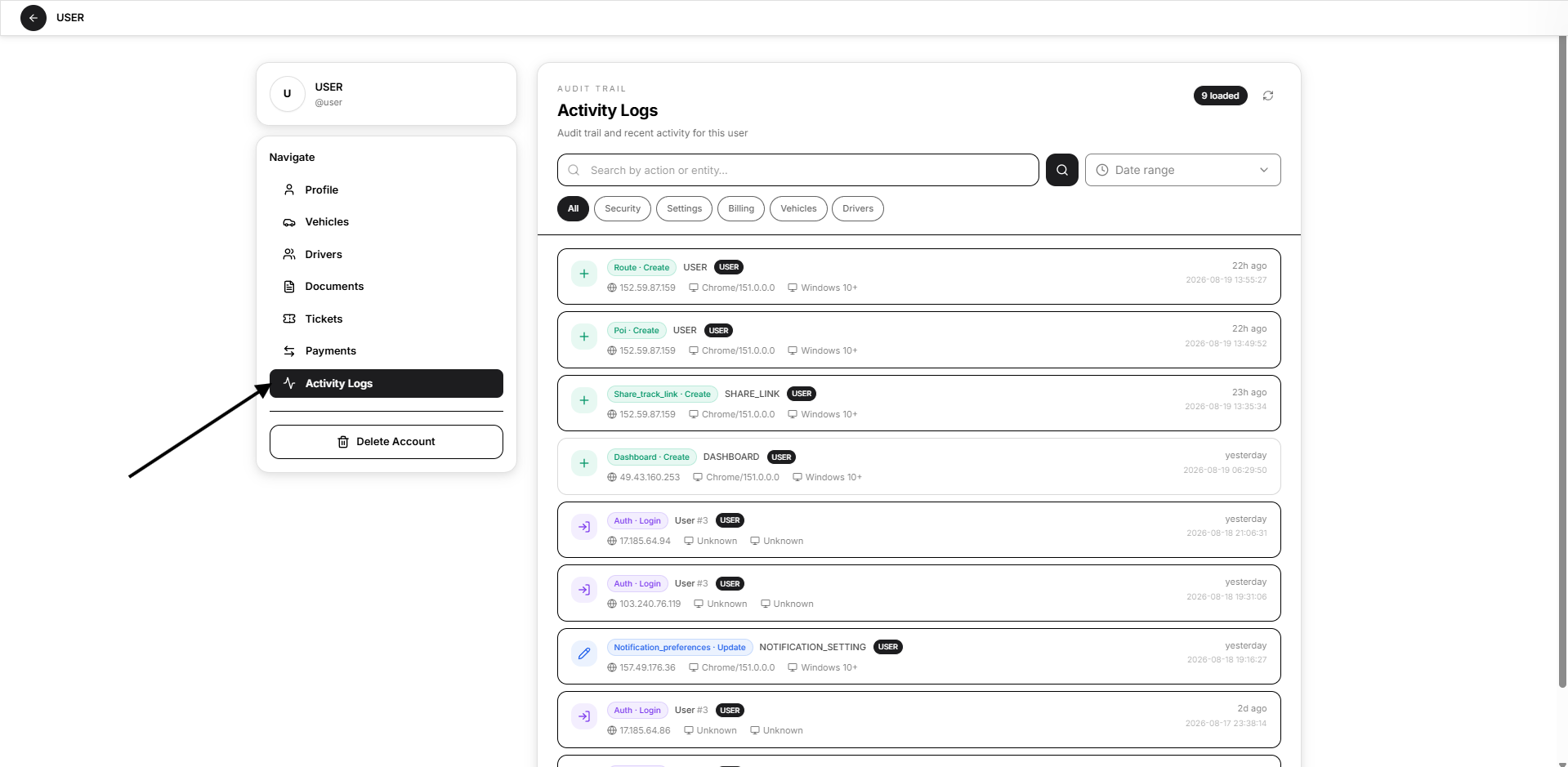1568x767 pixels.
Task: Click the Share_track_link · Create tag
Action: click(x=662, y=394)
